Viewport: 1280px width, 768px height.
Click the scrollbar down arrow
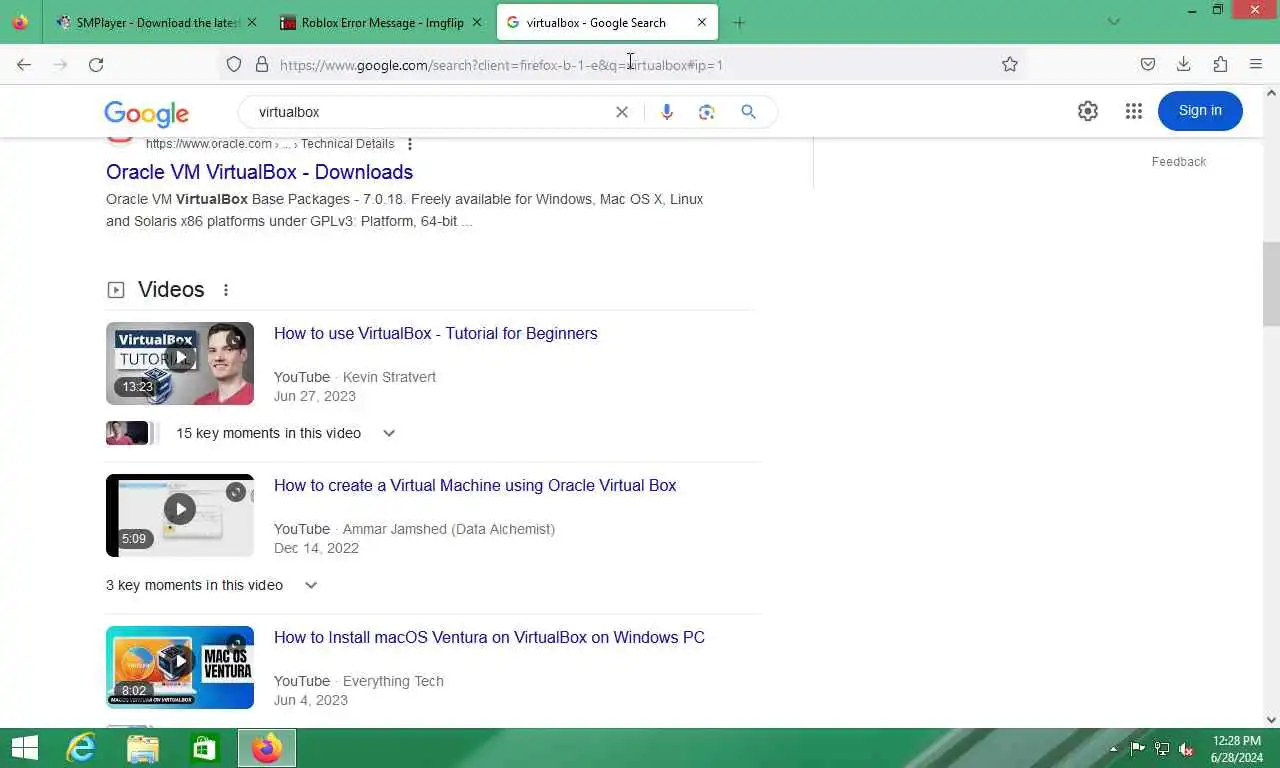tap(1271, 719)
